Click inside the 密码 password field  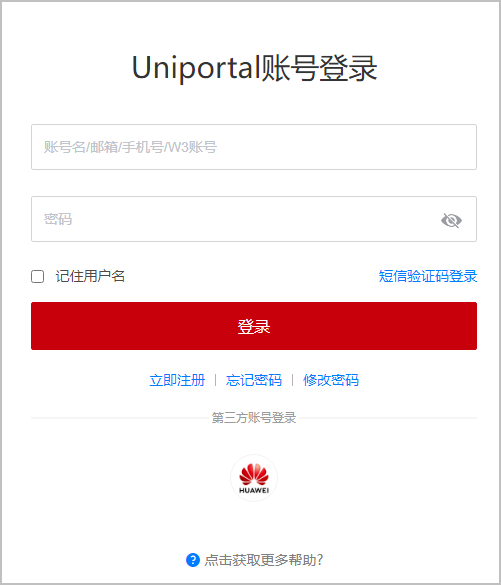(254, 219)
